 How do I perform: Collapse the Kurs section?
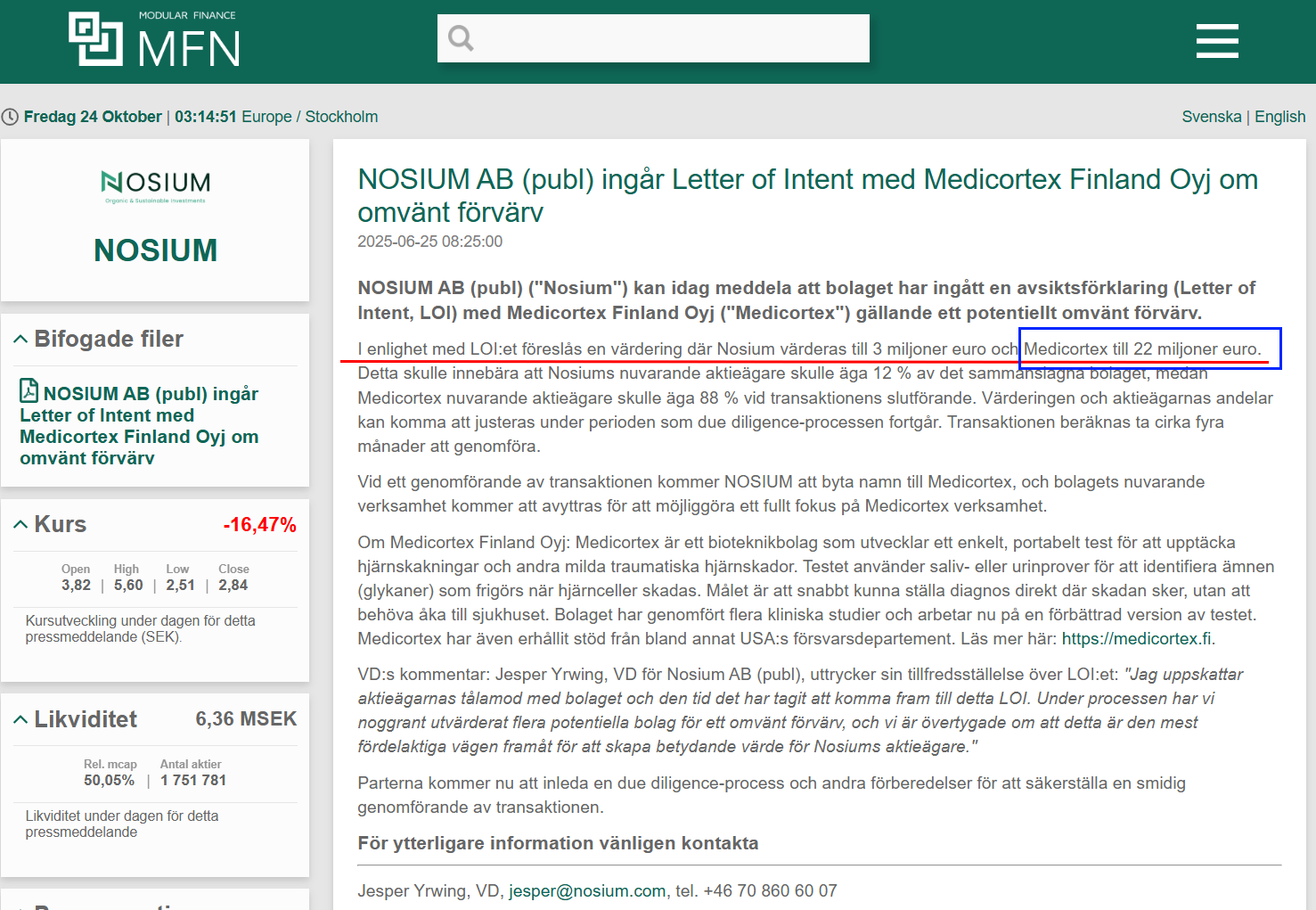(20, 524)
